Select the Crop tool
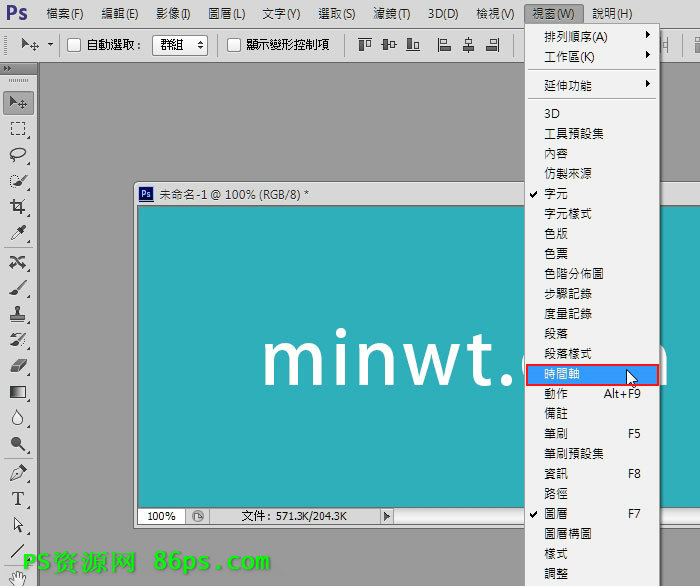Screen dimensions: 700x586 (x=18, y=207)
